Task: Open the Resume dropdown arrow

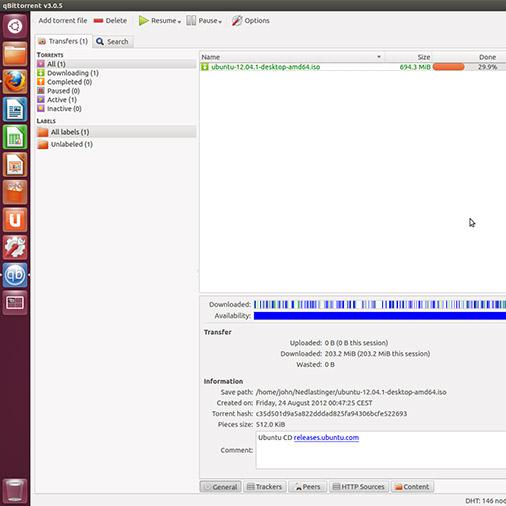Action: (179, 22)
